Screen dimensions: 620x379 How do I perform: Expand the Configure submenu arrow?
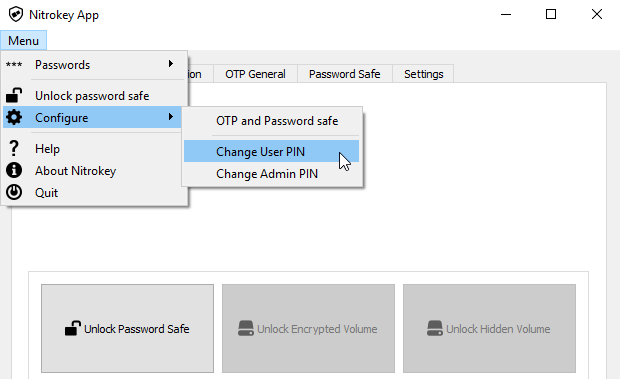pos(171,117)
